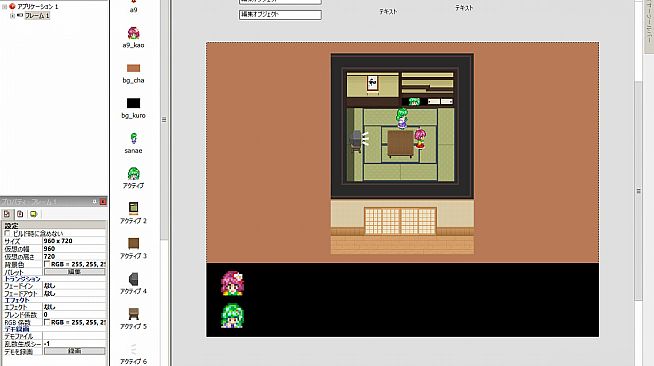654x366 pixels.
Task: Click the フレーム 1 frame icon in tree
Action: (20, 15)
